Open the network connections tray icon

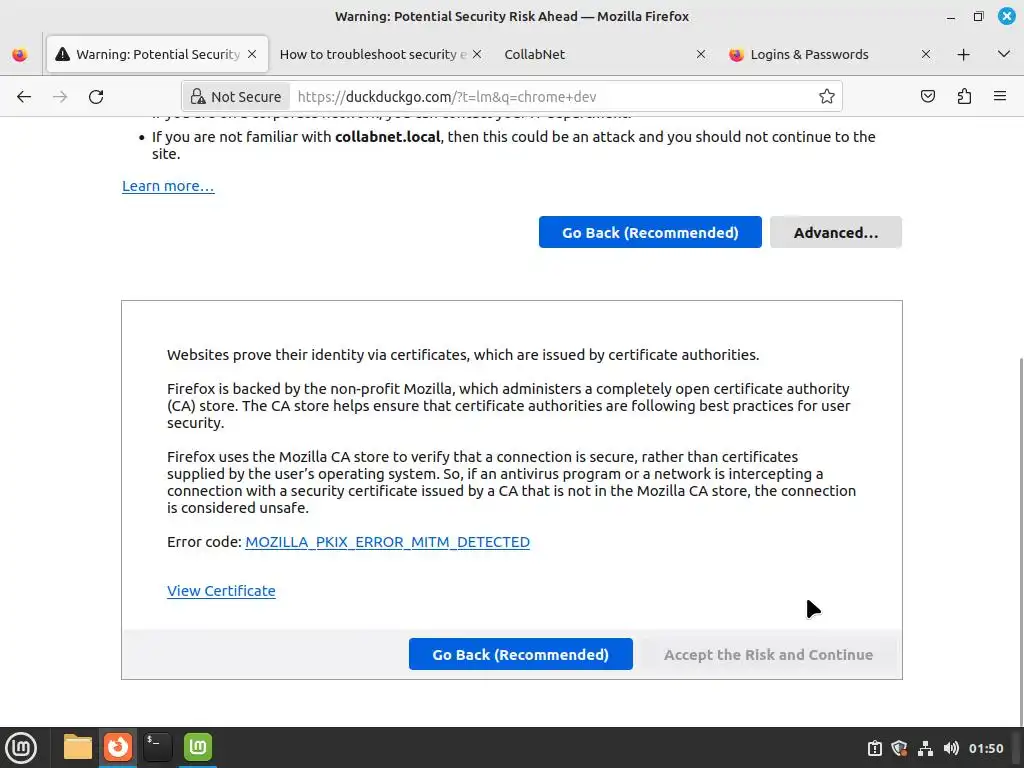[925, 748]
